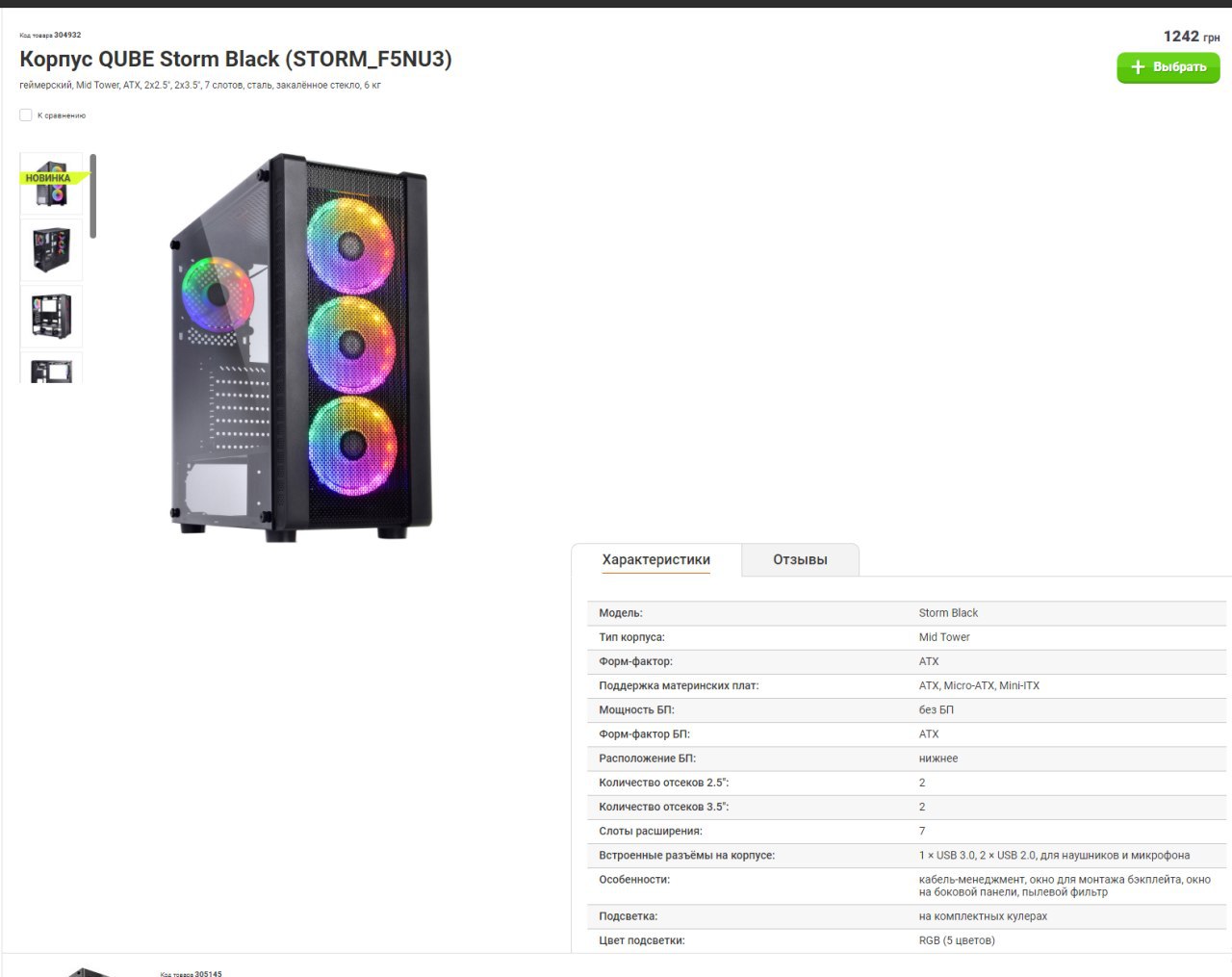This screenshot has height=977, width=1232.
Task: Click the thumbnail list scrollbar
Action: click(93, 195)
